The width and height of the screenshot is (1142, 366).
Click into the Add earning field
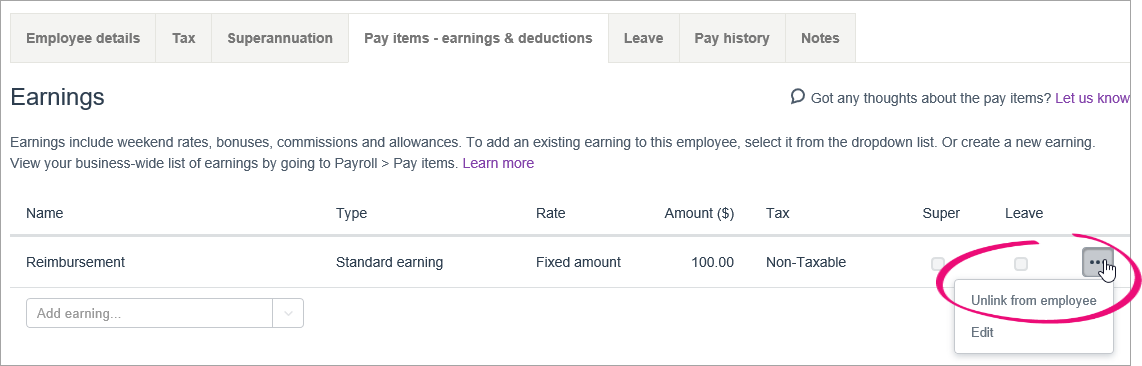coord(149,314)
